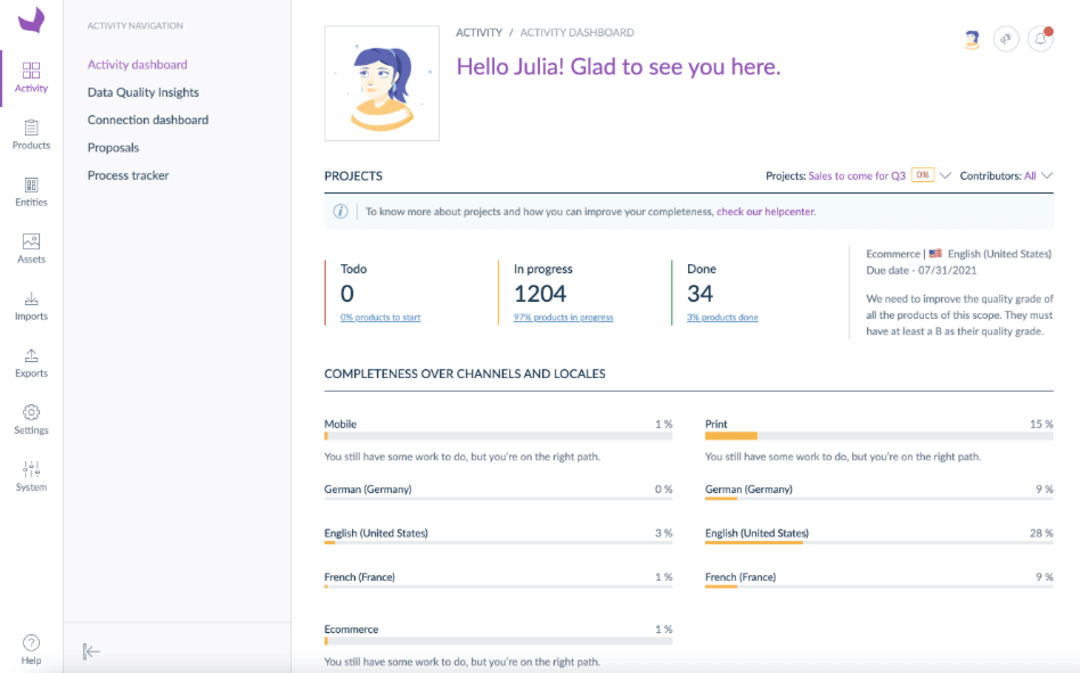Click the check our helpcenter link
This screenshot has height=673, width=1080.
[x=765, y=212]
